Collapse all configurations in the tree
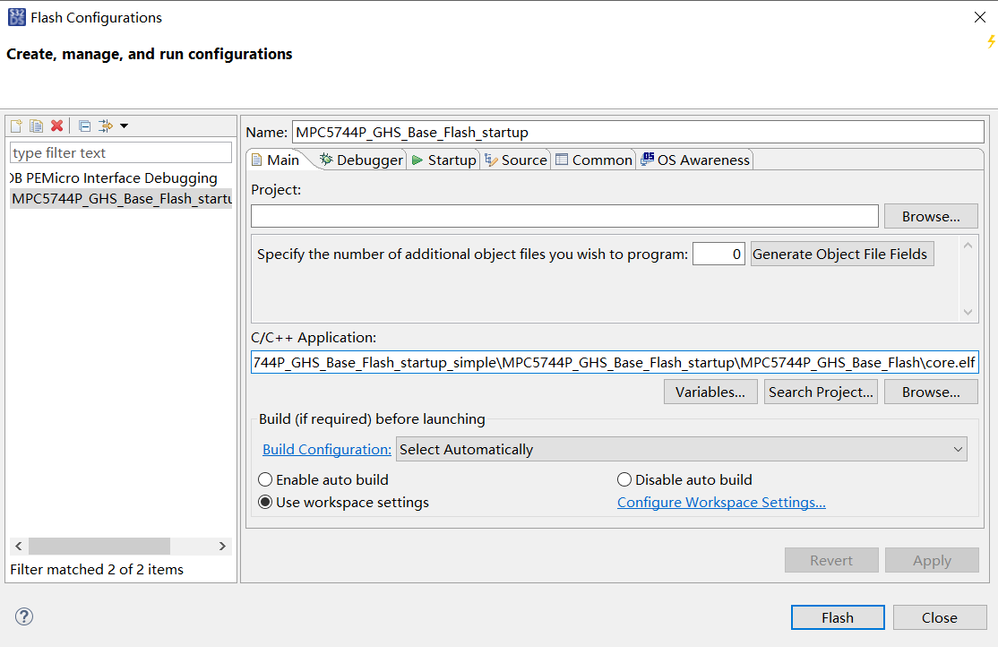Screen dimensions: 998x647 [85, 126]
